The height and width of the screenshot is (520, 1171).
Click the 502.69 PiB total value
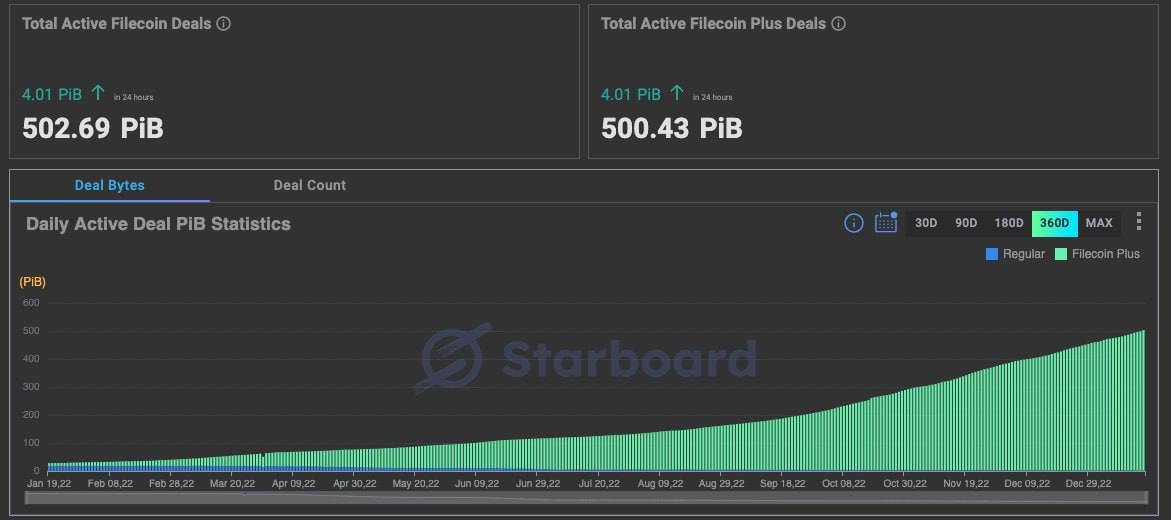(x=93, y=128)
